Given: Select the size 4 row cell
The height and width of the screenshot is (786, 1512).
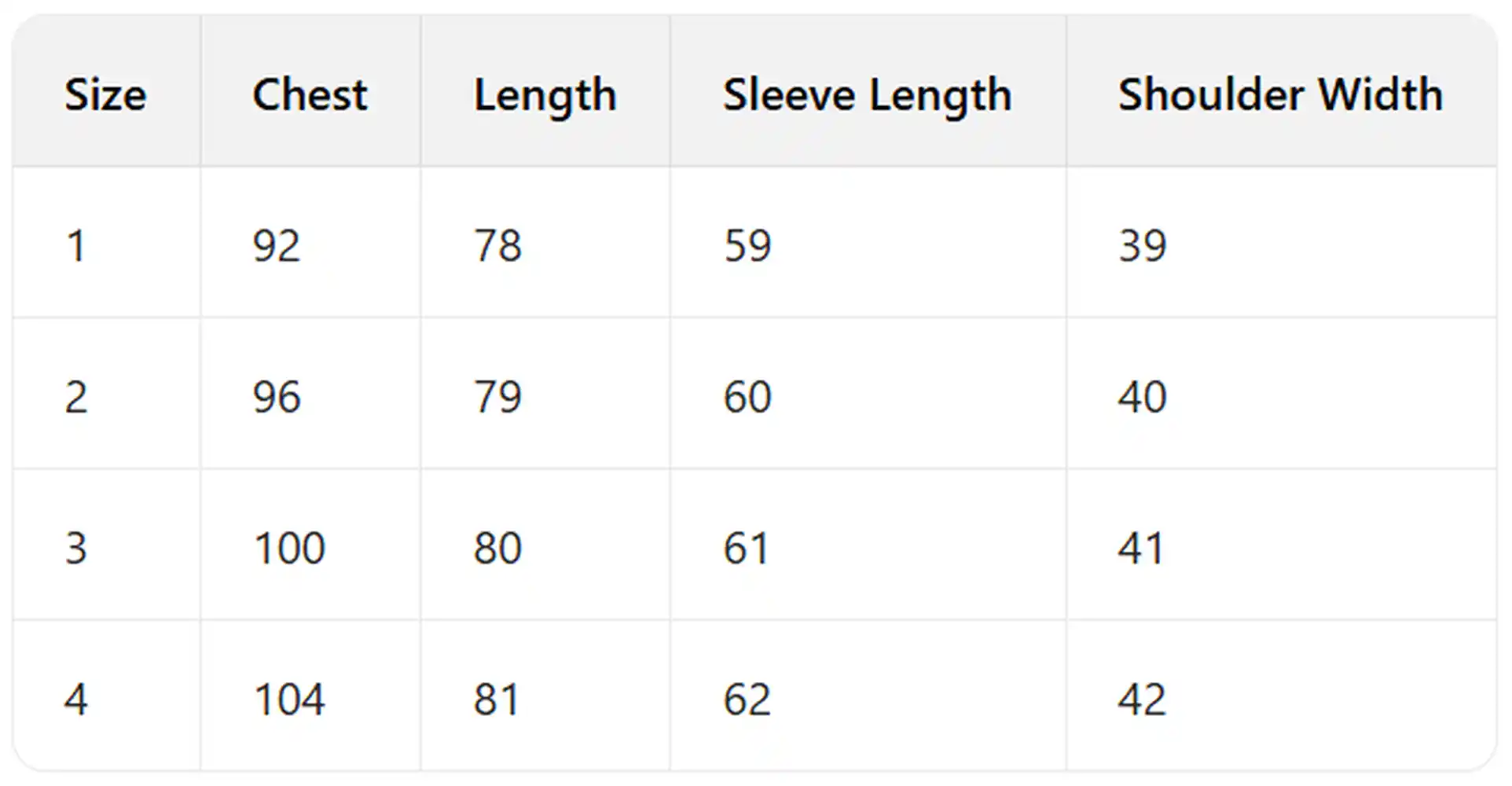Looking at the screenshot, I should [75, 699].
